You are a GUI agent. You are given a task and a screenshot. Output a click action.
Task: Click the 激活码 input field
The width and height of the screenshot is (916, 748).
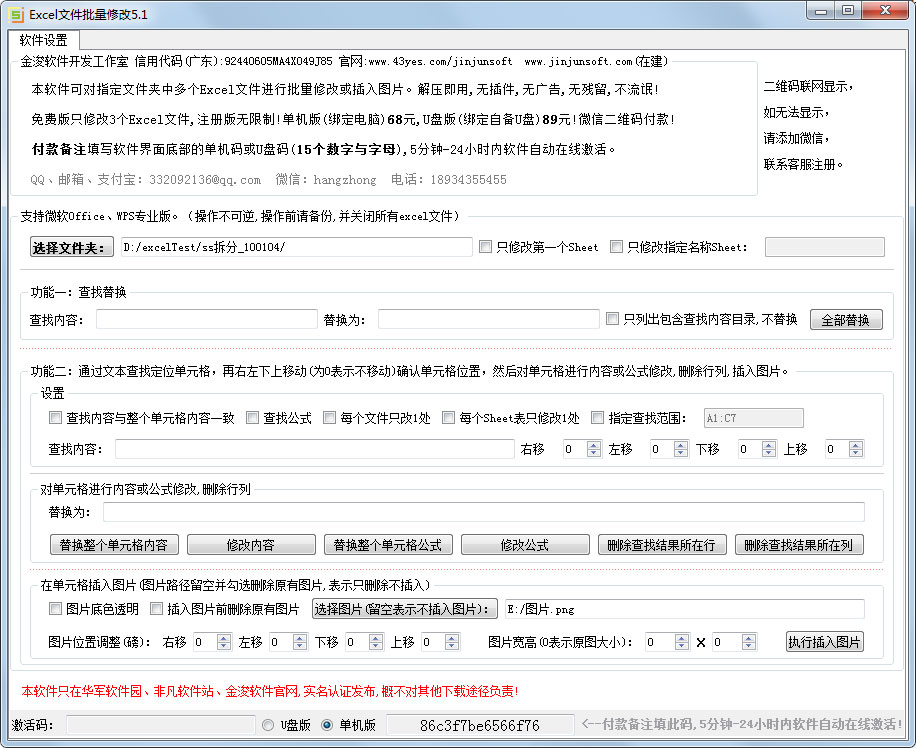pyautogui.click(x=160, y=726)
